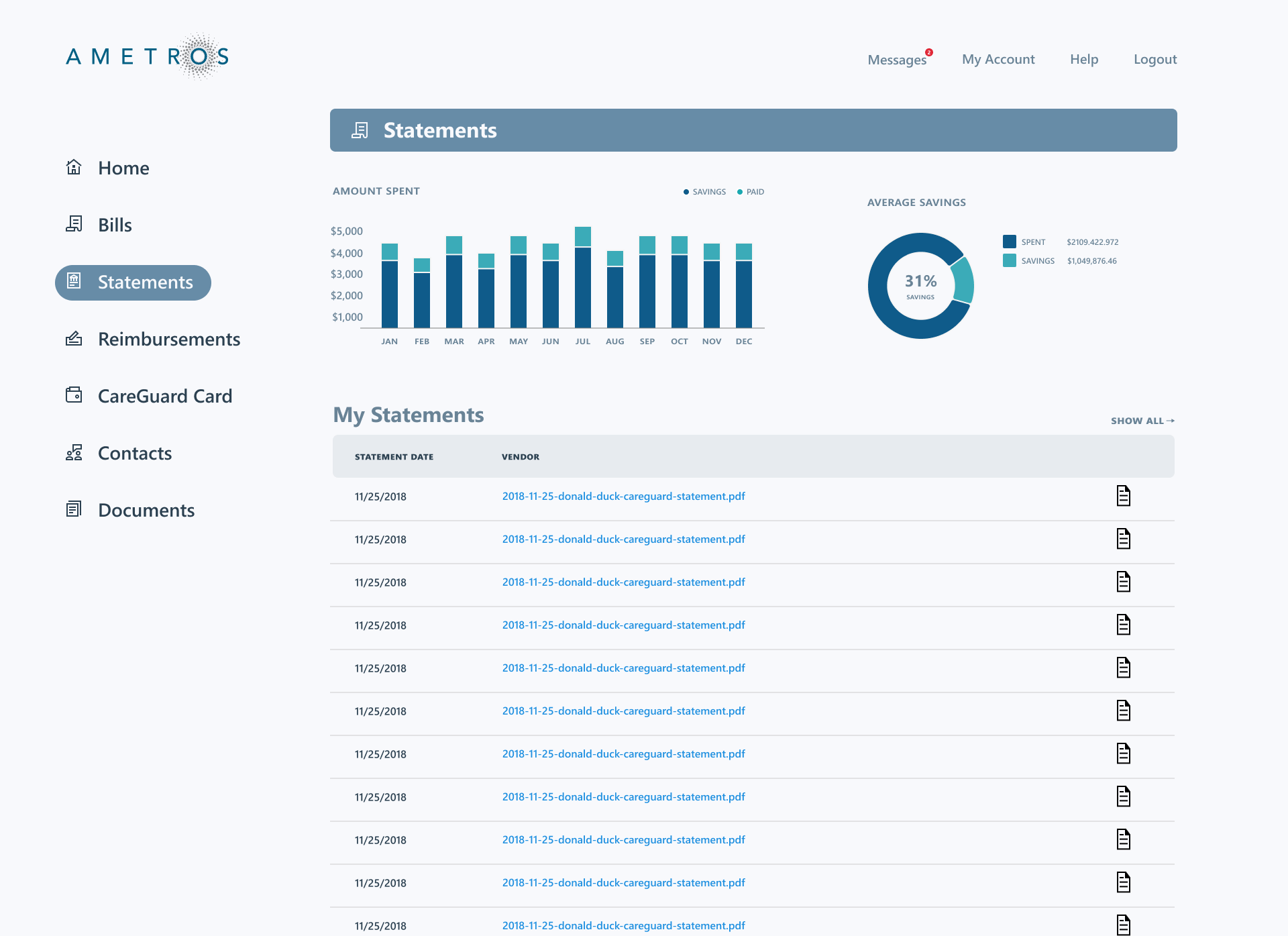The image size is (1288, 936).
Task: Open first statement's document icon
Action: point(1124,496)
